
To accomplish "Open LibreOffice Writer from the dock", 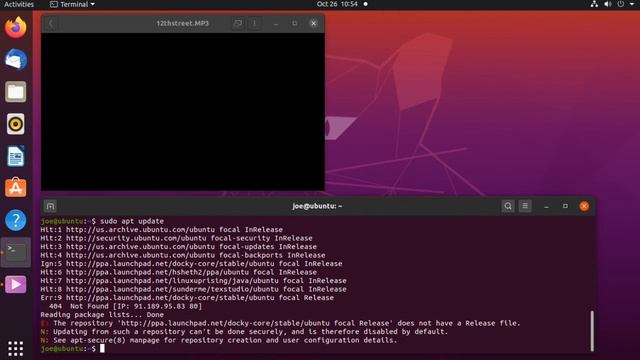I will coord(16,156).
